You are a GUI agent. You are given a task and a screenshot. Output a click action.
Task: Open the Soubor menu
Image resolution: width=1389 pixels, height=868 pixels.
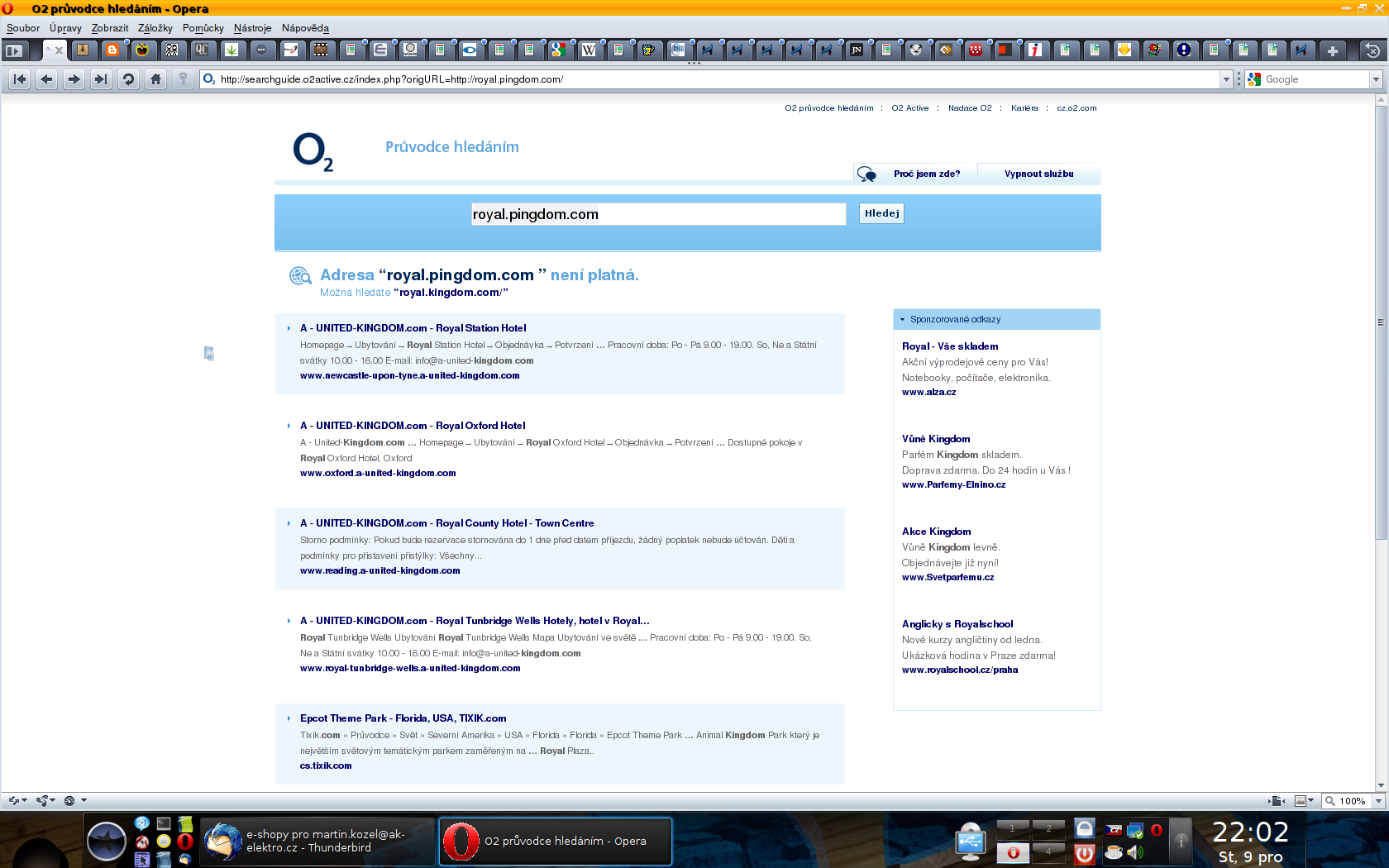(23, 28)
